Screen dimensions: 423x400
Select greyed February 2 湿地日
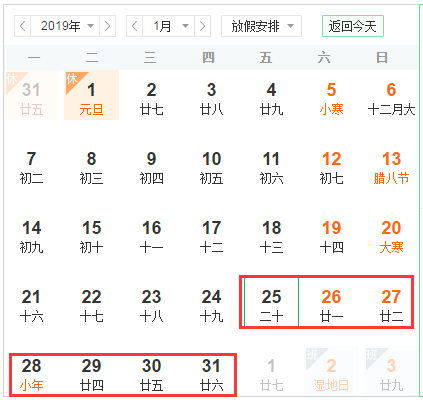pos(331,371)
